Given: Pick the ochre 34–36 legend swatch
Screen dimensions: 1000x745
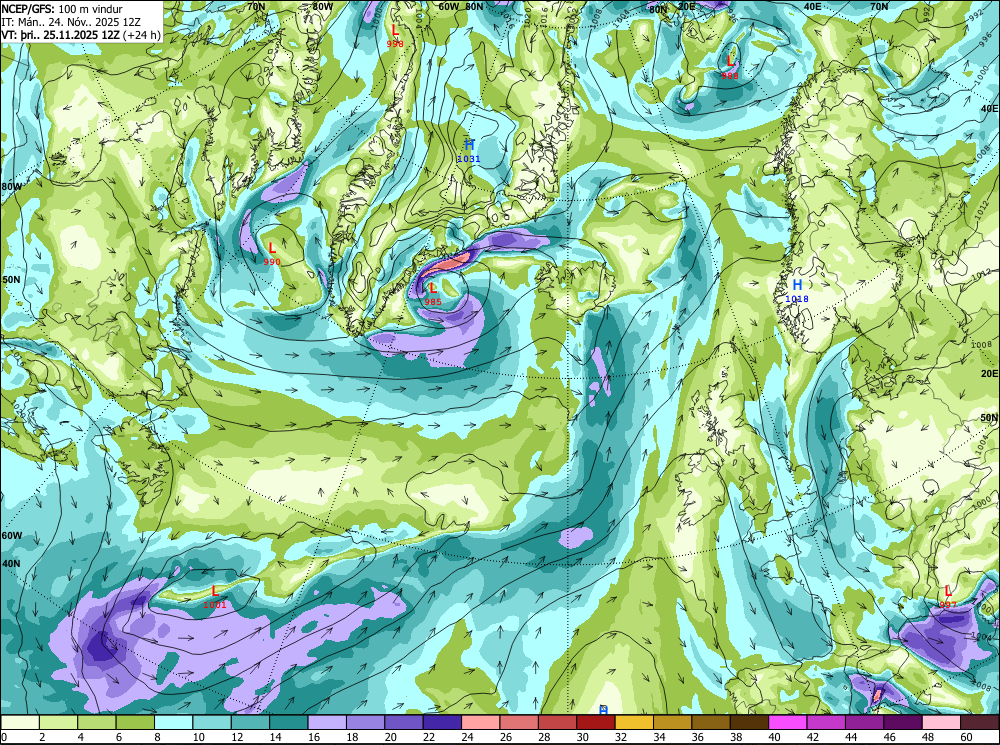Looking at the screenshot, I should [x=672, y=722].
